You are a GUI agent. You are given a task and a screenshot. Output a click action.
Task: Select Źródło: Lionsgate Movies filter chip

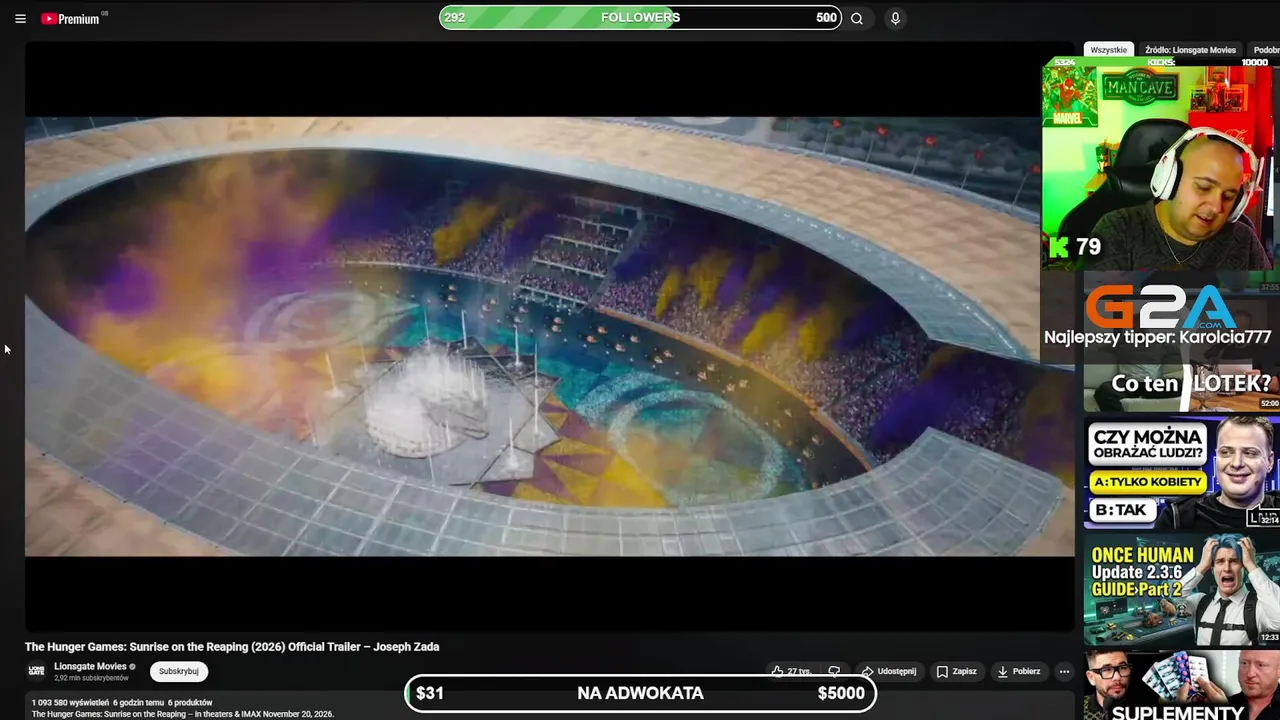pyautogui.click(x=1190, y=50)
